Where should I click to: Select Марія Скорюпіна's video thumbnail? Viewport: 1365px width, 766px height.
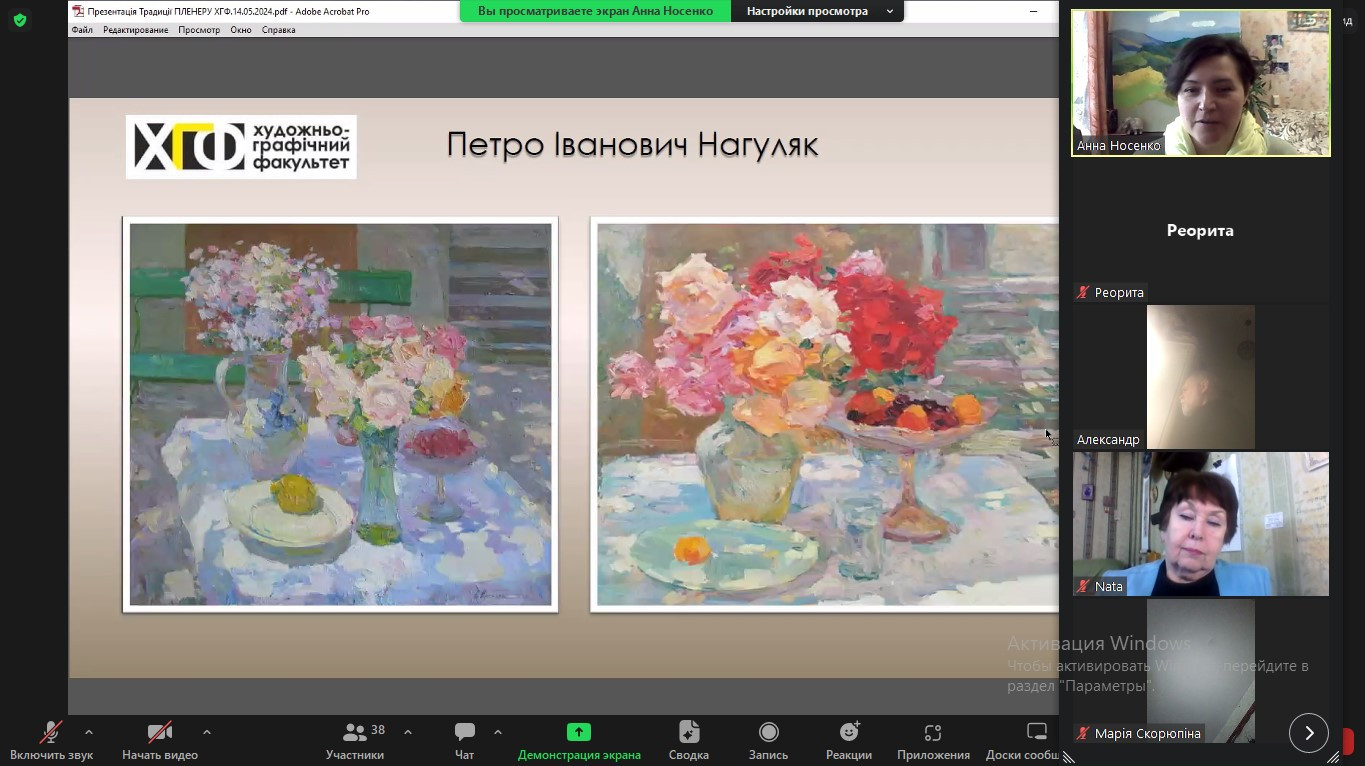1201,670
